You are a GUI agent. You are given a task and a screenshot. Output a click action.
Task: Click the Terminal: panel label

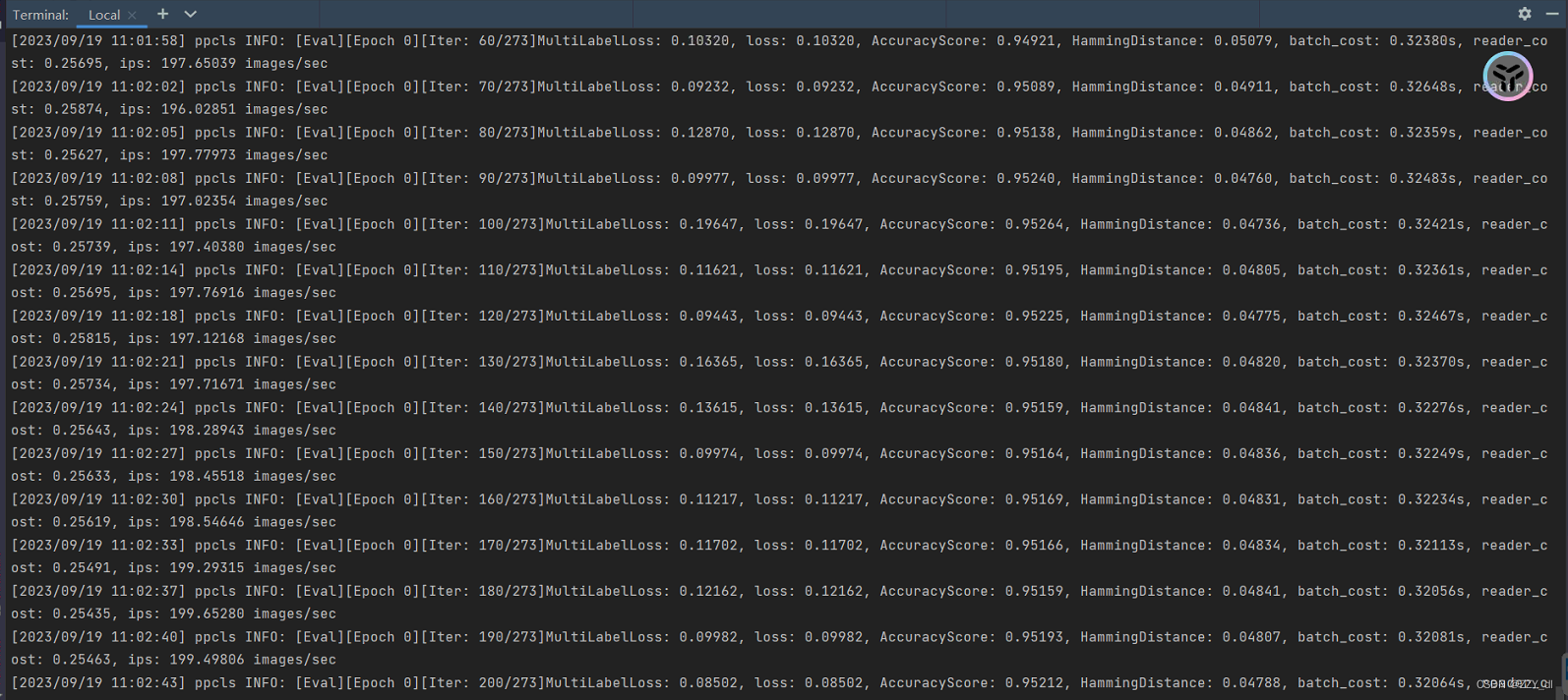pos(40,15)
